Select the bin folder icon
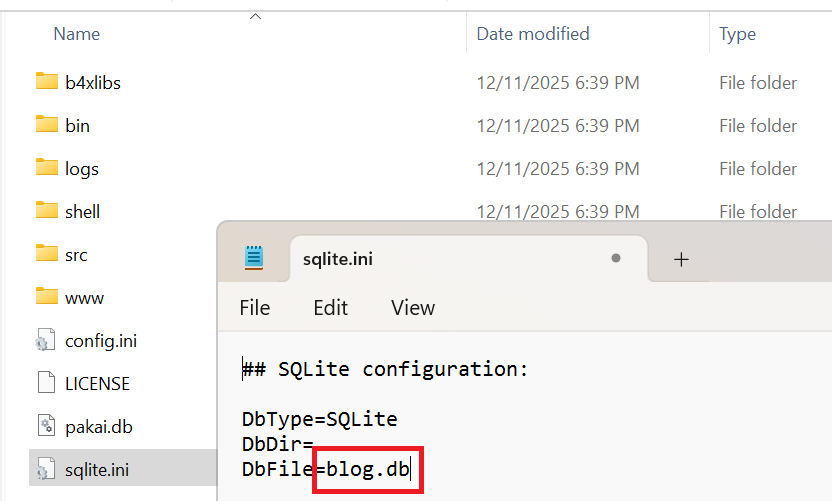The image size is (832, 501). (46, 125)
